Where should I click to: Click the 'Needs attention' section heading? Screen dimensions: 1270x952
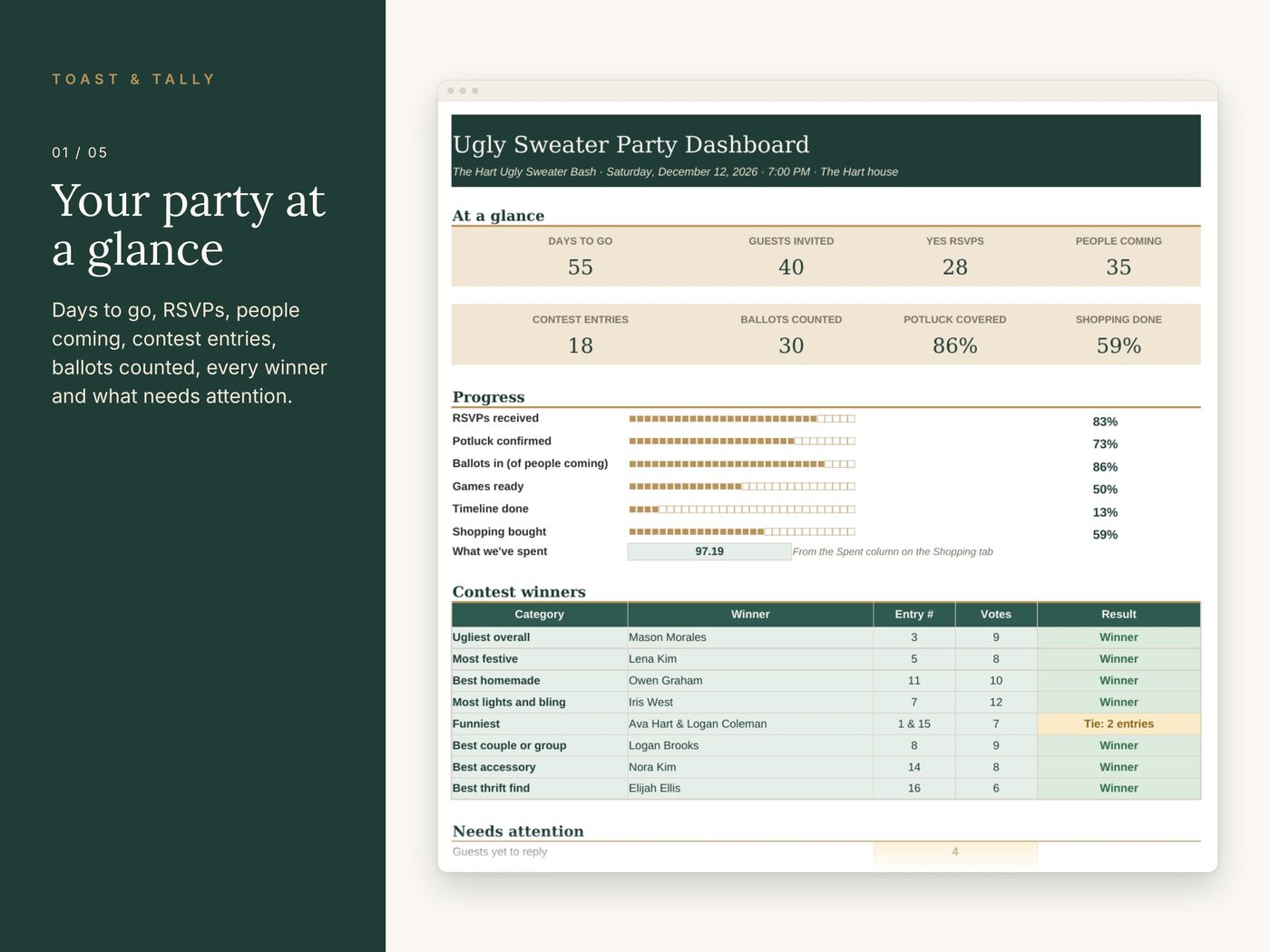518,831
